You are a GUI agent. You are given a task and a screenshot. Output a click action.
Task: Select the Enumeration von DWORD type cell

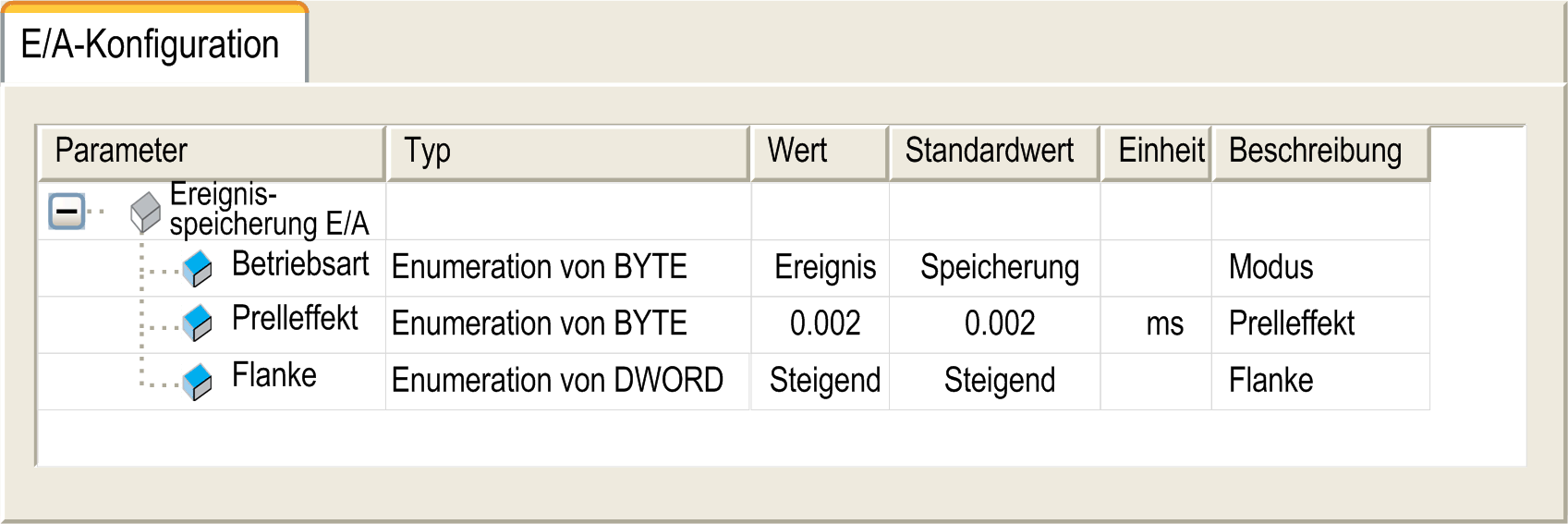(568, 381)
